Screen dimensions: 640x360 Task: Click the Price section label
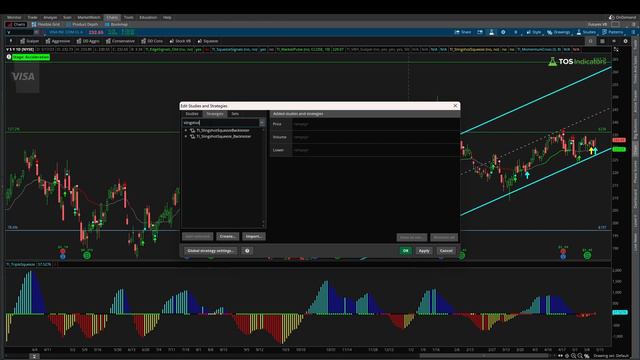click(277, 124)
